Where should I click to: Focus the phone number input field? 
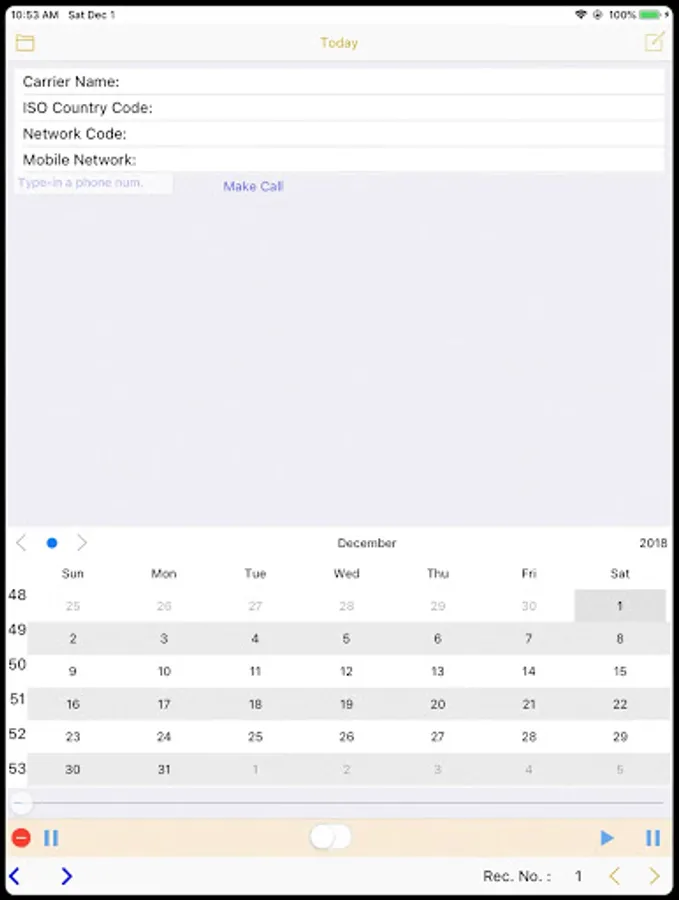pyautogui.click(x=95, y=183)
